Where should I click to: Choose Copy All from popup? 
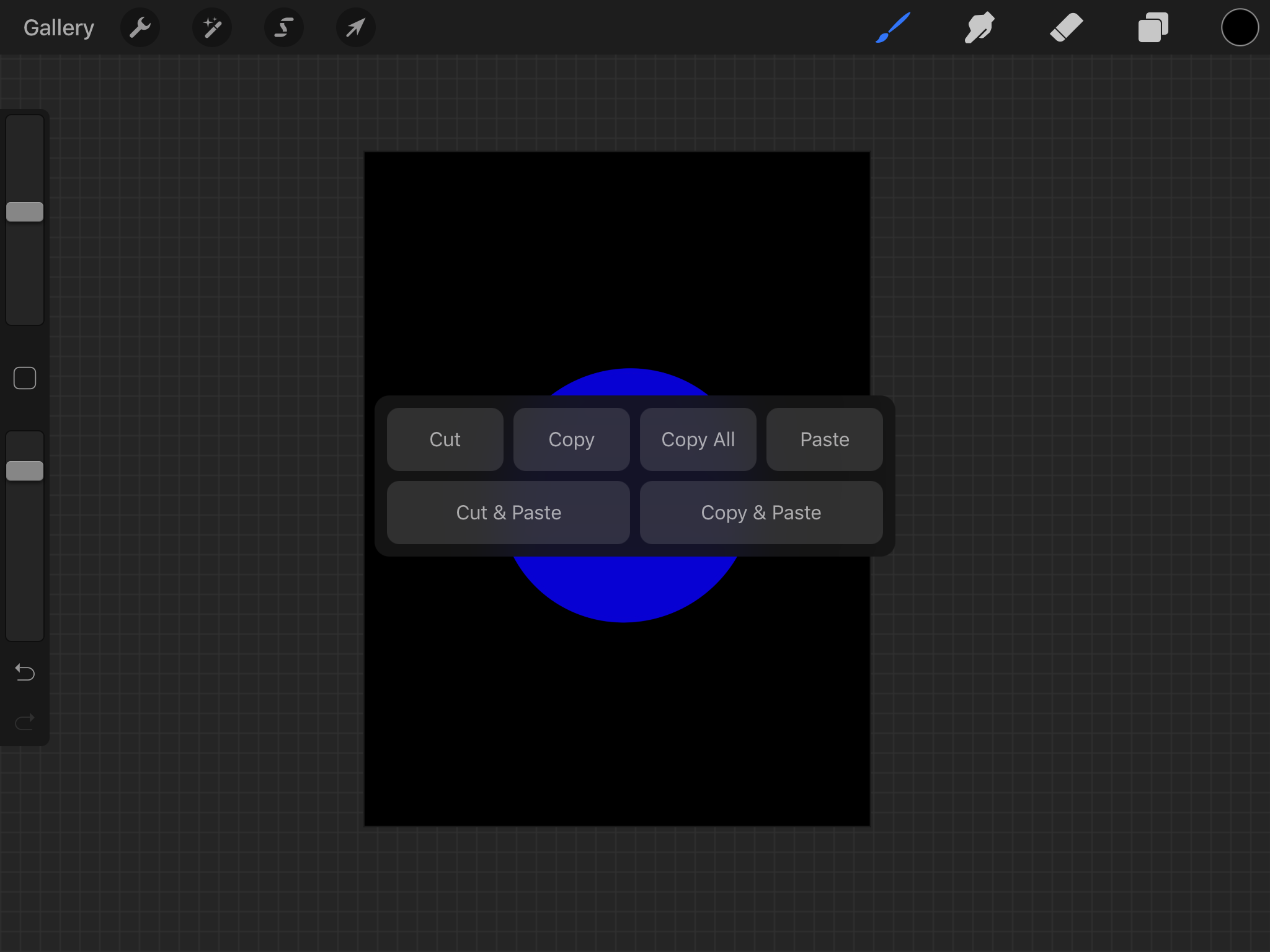tap(698, 439)
